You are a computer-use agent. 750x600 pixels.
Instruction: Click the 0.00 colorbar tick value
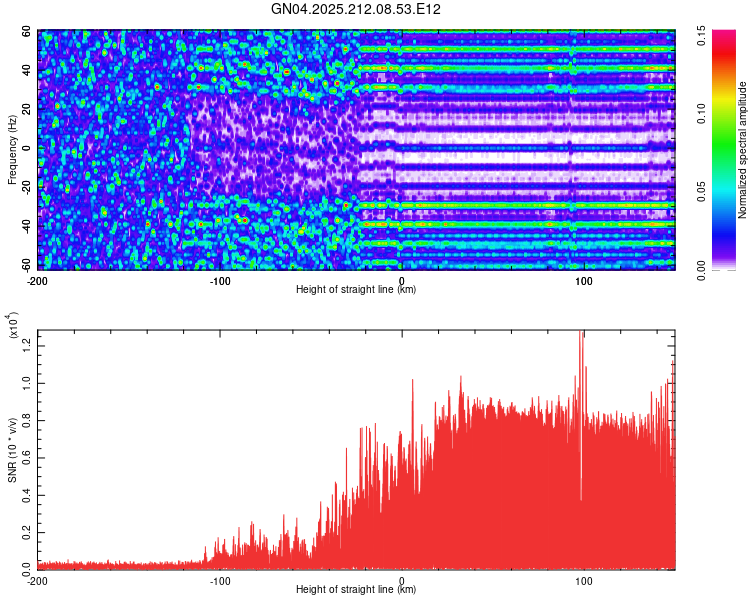pos(701,270)
